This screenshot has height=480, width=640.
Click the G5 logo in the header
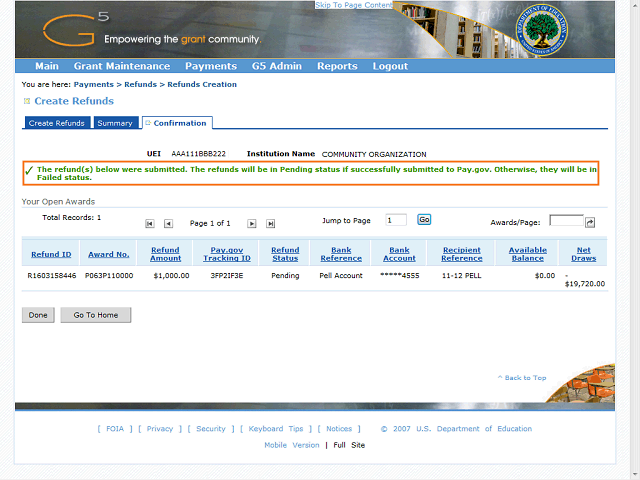coord(76,29)
